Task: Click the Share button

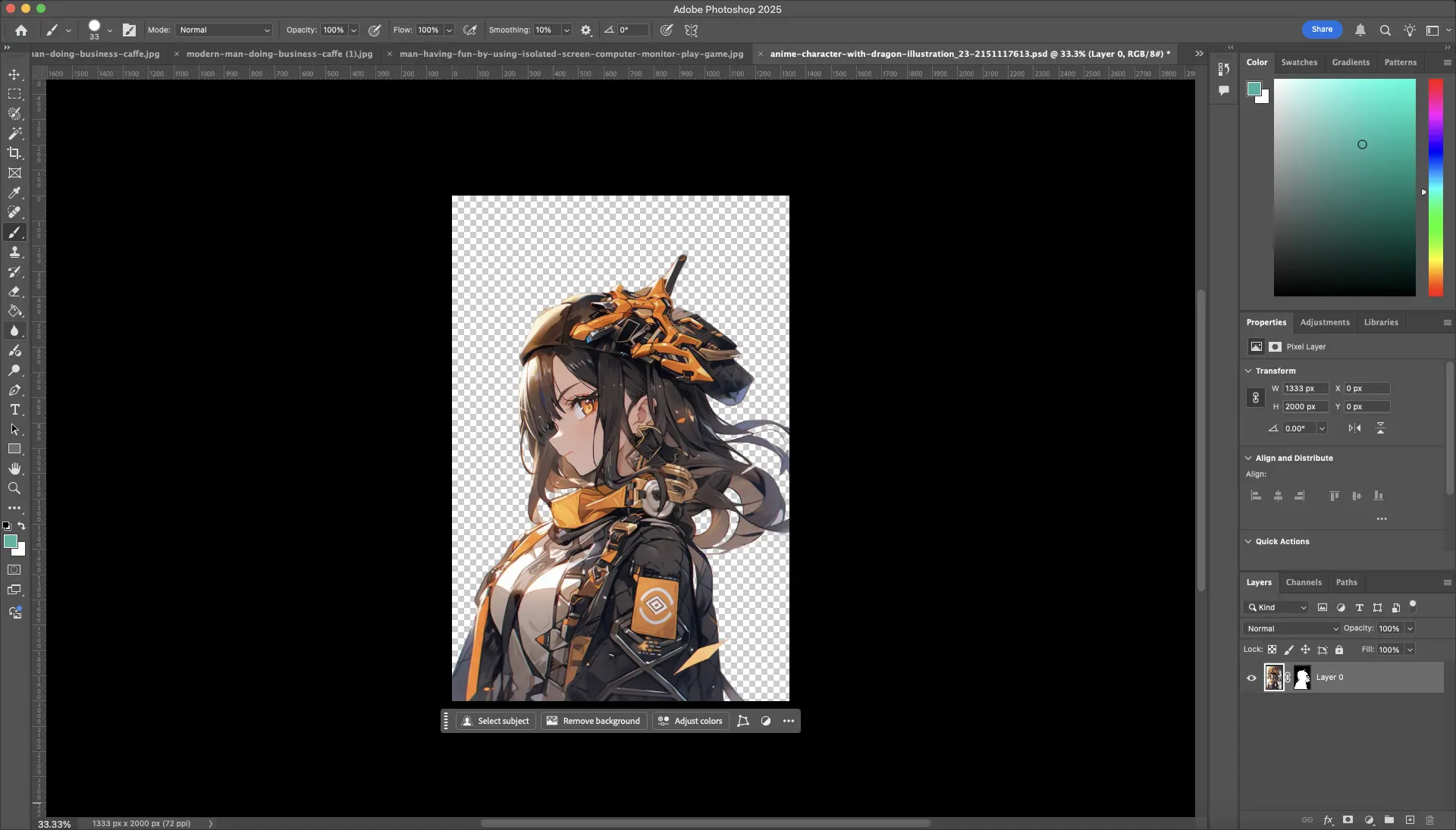Action: coord(1321,29)
